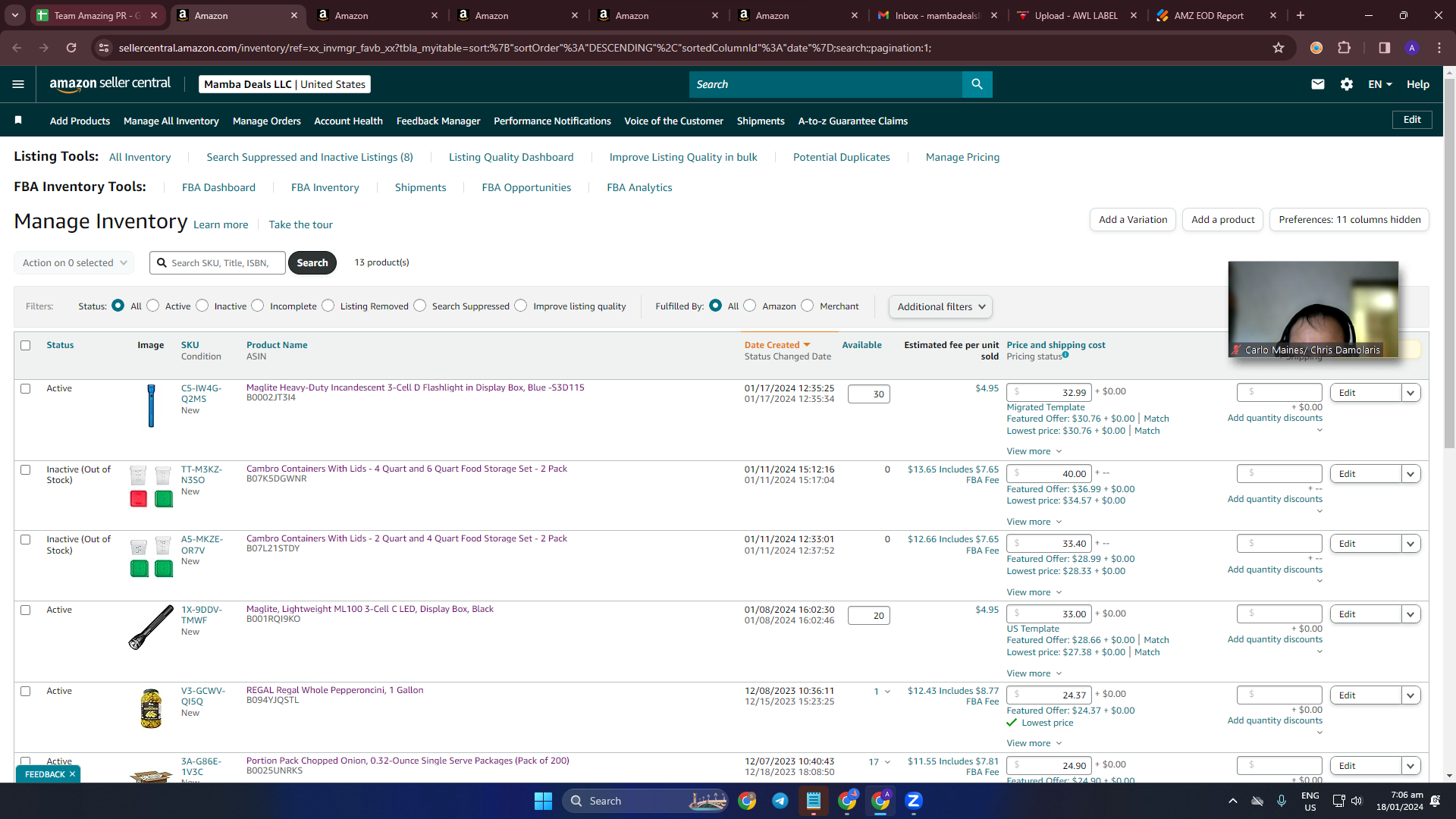Go back with the browser back arrow
This screenshot has width=1456, height=819.
pos(17,48)
